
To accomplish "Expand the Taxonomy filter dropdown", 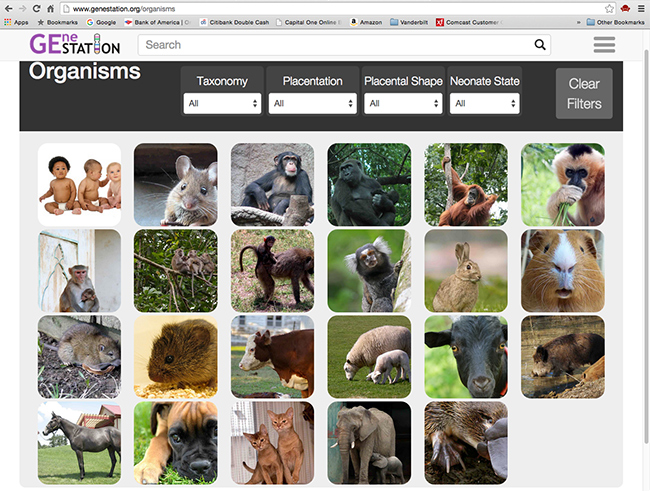I will [x=222, y=103].
